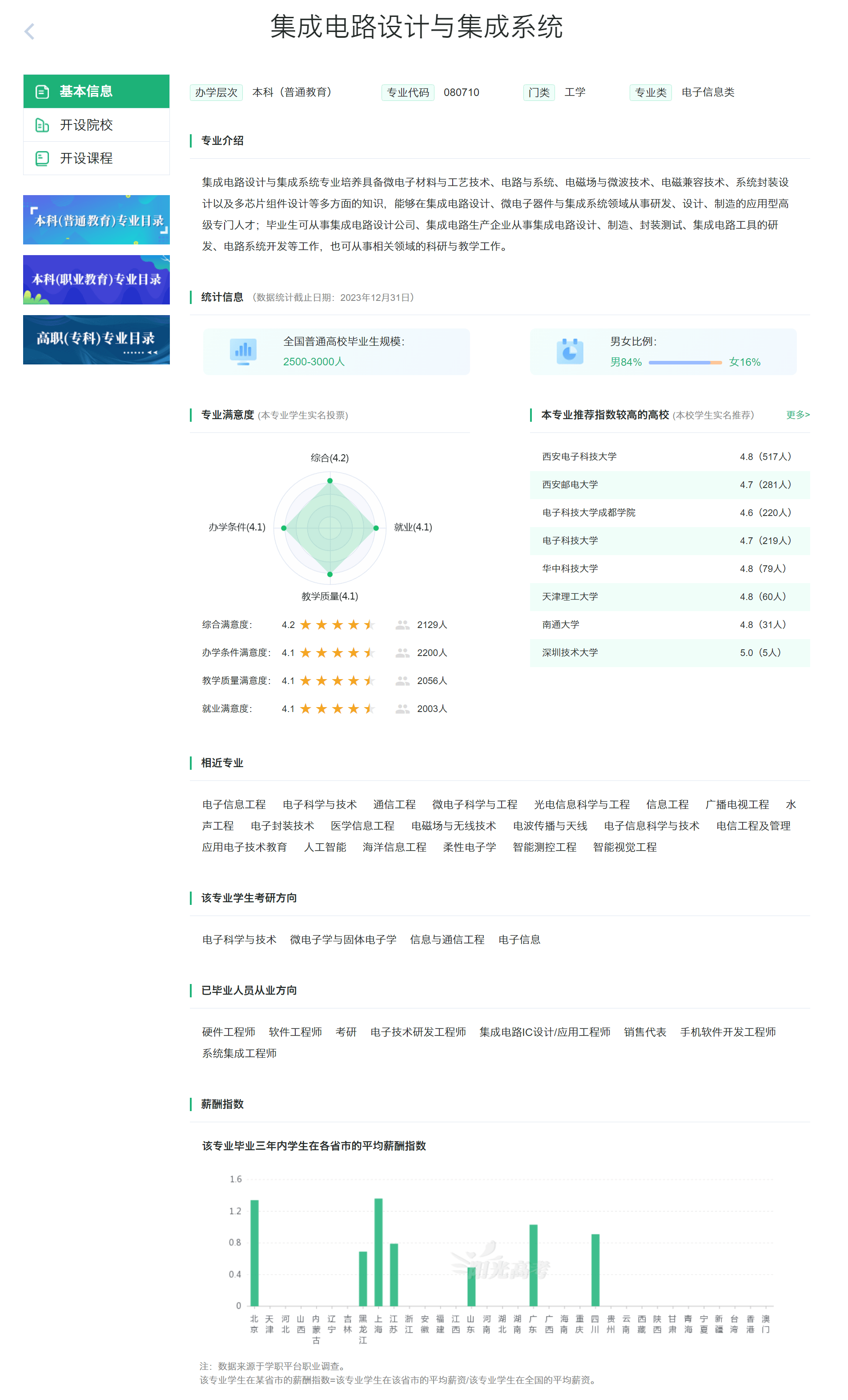
Task: Open related major 人工智能
Action: [325, 847]
